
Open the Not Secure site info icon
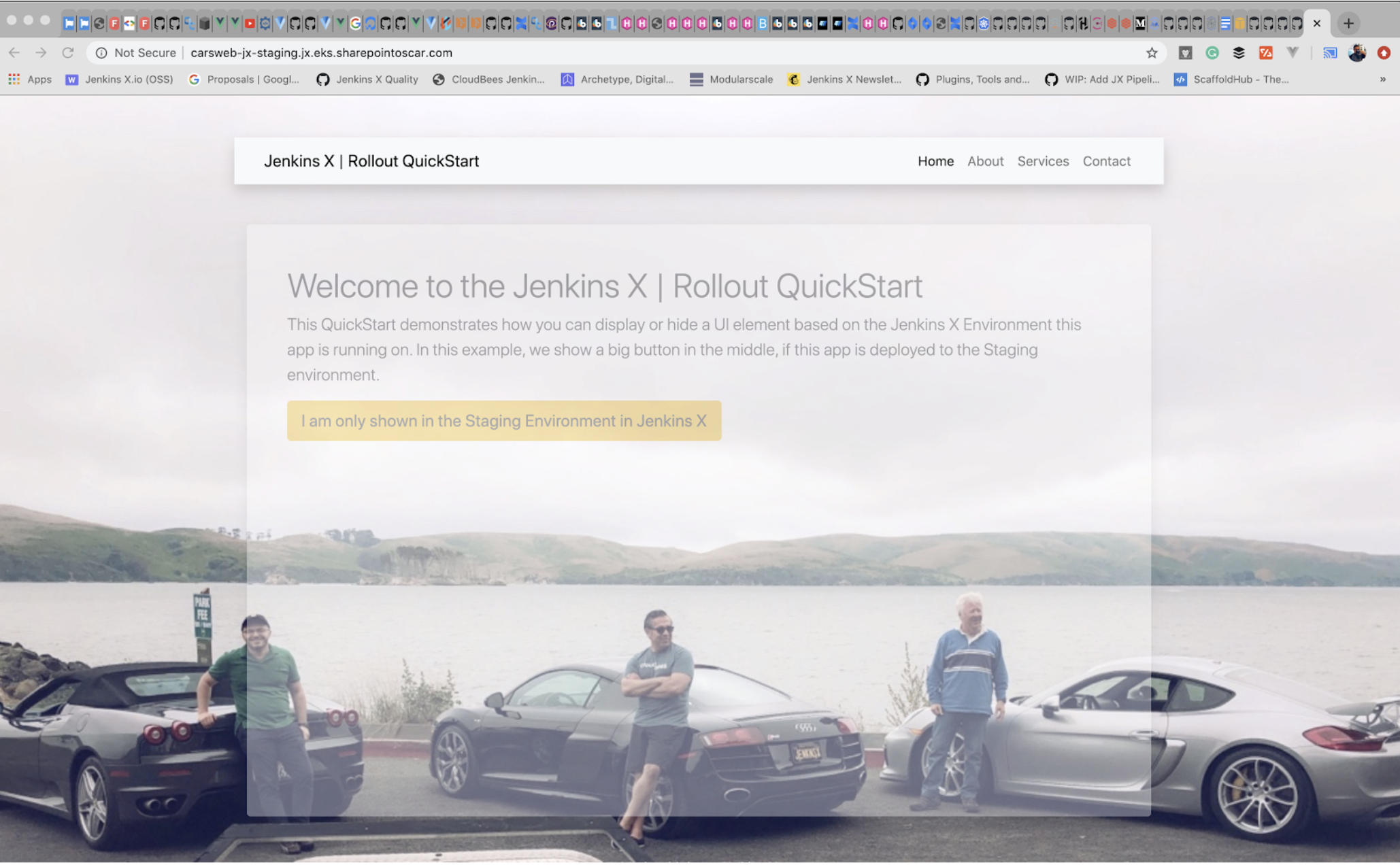pos(101,52)
